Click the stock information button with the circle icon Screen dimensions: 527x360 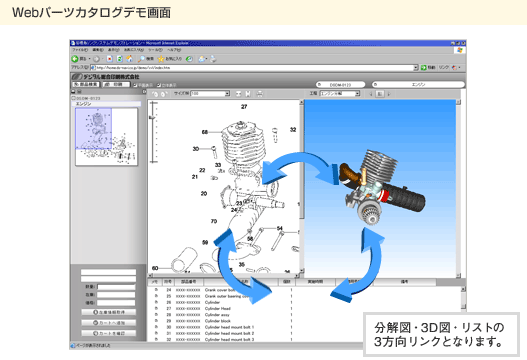pyautogui.click(x=109, y=312)
